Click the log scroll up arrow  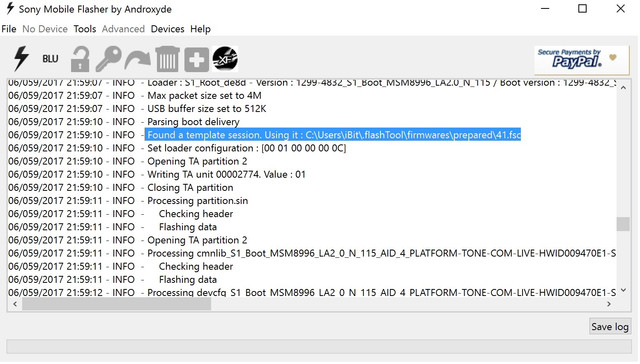(623, 88)
